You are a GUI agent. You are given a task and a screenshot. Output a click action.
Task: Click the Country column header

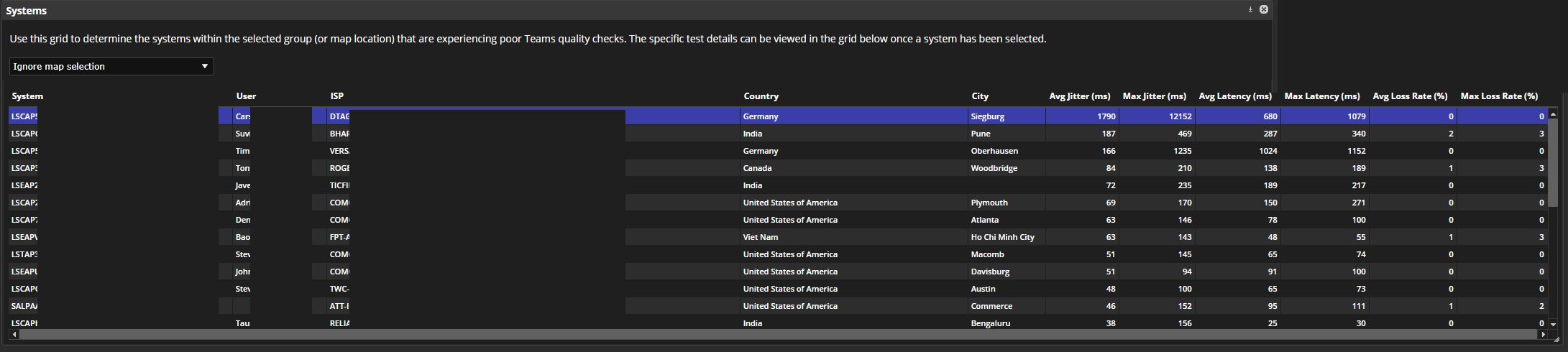[x=761, y=96]
